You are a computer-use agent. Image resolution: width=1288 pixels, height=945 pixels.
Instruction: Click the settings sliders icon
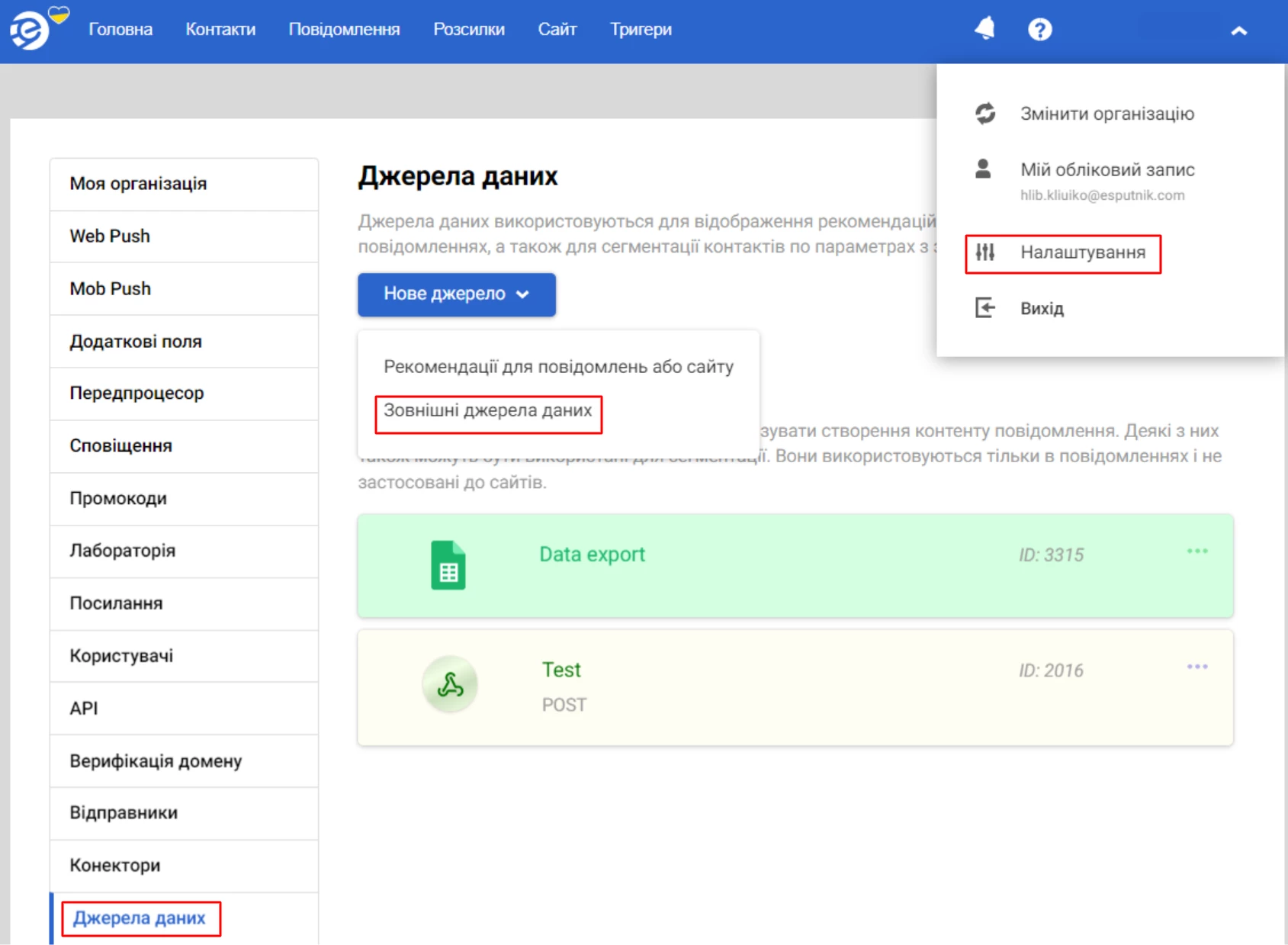[x=984, y=252]
